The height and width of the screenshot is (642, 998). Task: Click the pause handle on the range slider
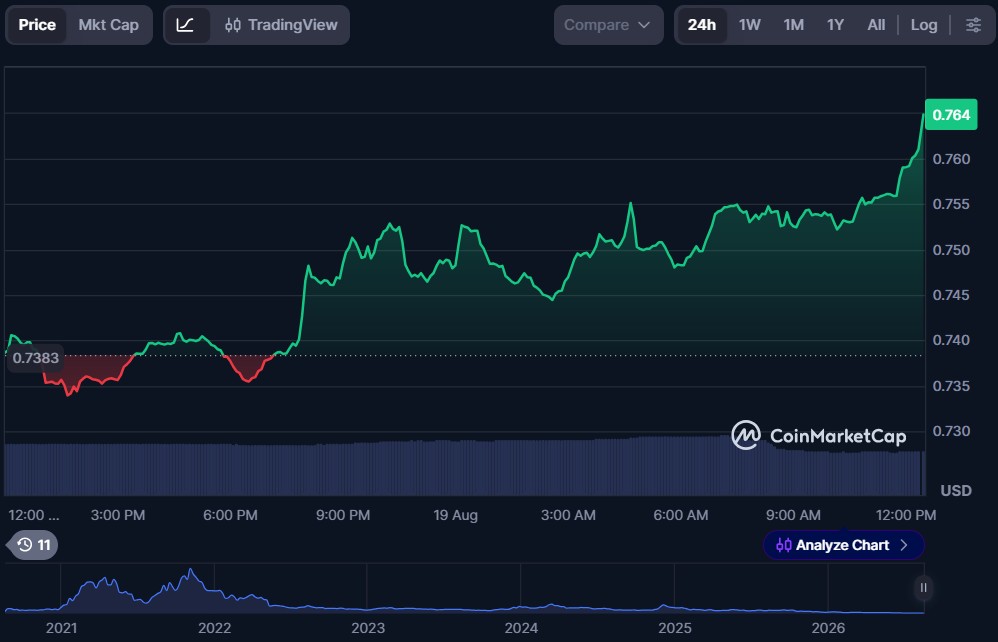coord(923,588)
